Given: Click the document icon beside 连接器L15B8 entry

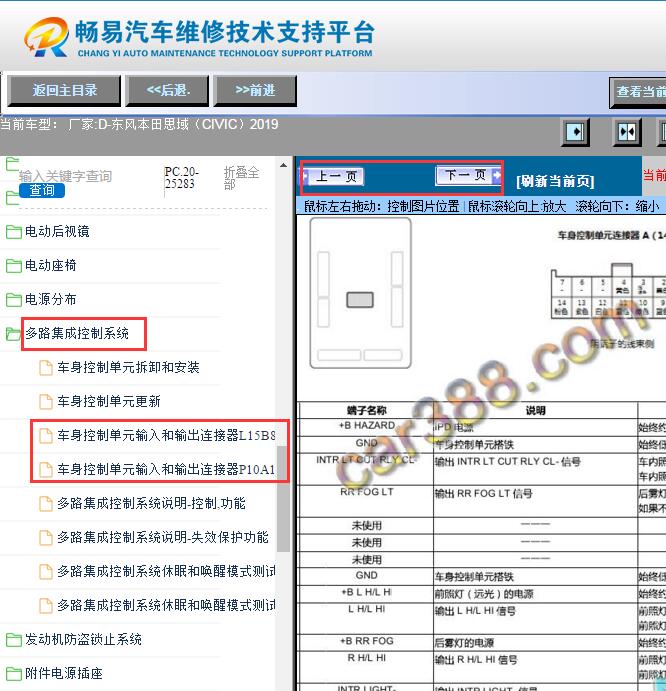Looking at the screenshot, I should tap(46, 435).
